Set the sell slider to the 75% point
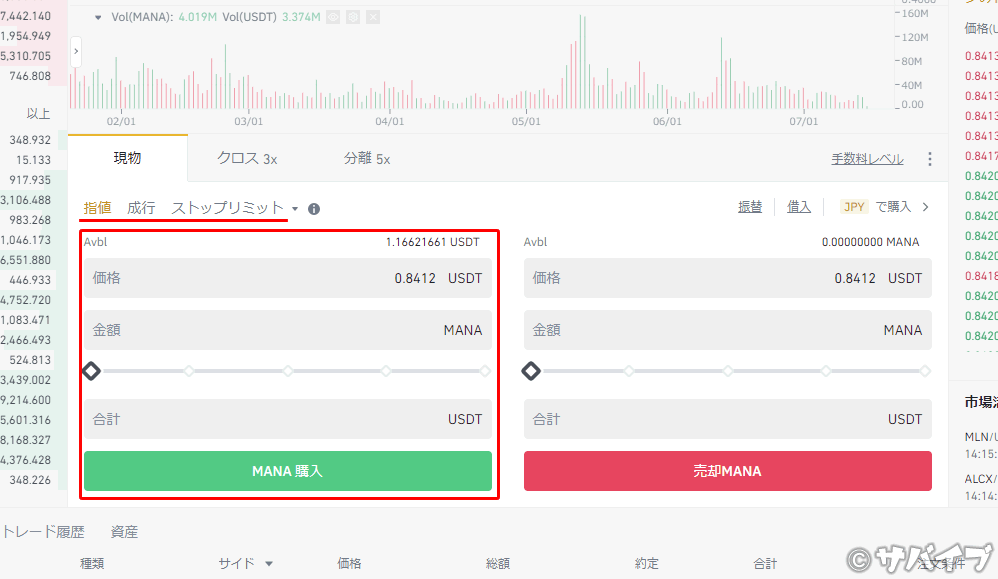 click(826, 371)
